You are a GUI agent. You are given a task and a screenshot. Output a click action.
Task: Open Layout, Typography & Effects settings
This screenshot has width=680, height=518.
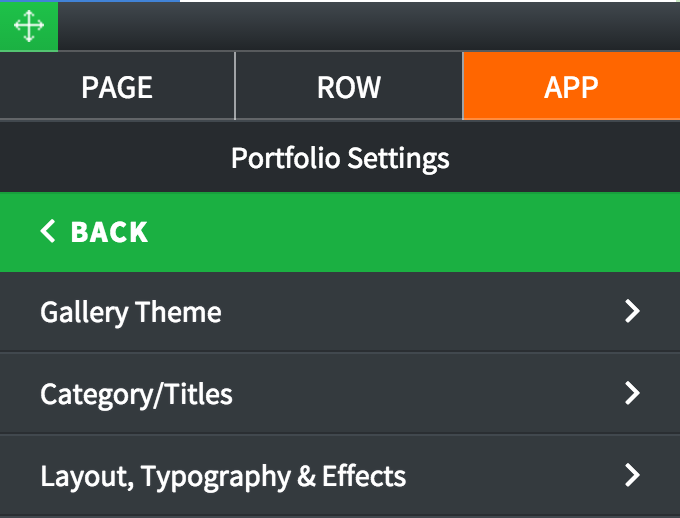tap(340, 475)
